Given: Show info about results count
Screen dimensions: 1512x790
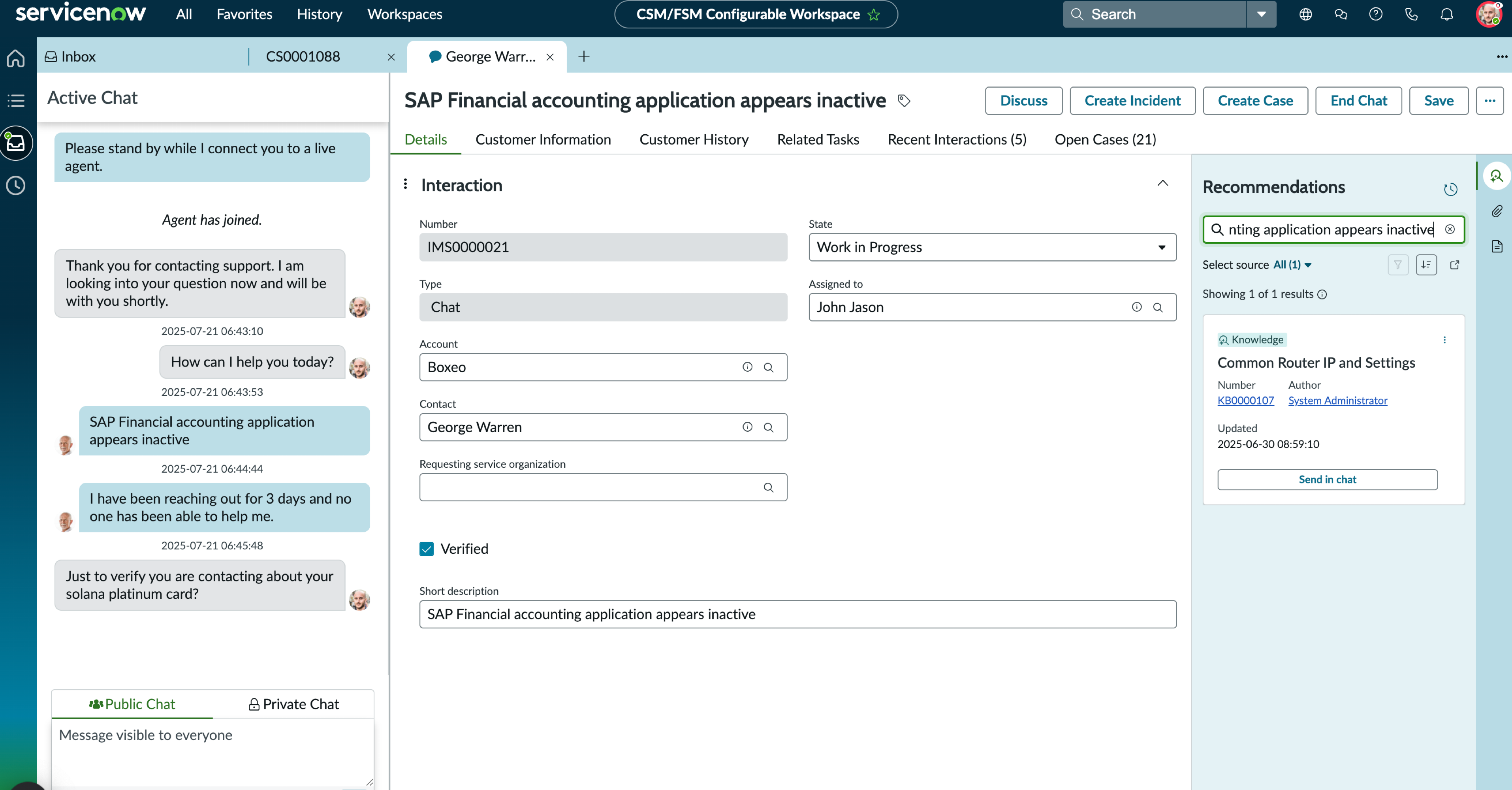Looking at the screenshot, I should click(1322, 295).
